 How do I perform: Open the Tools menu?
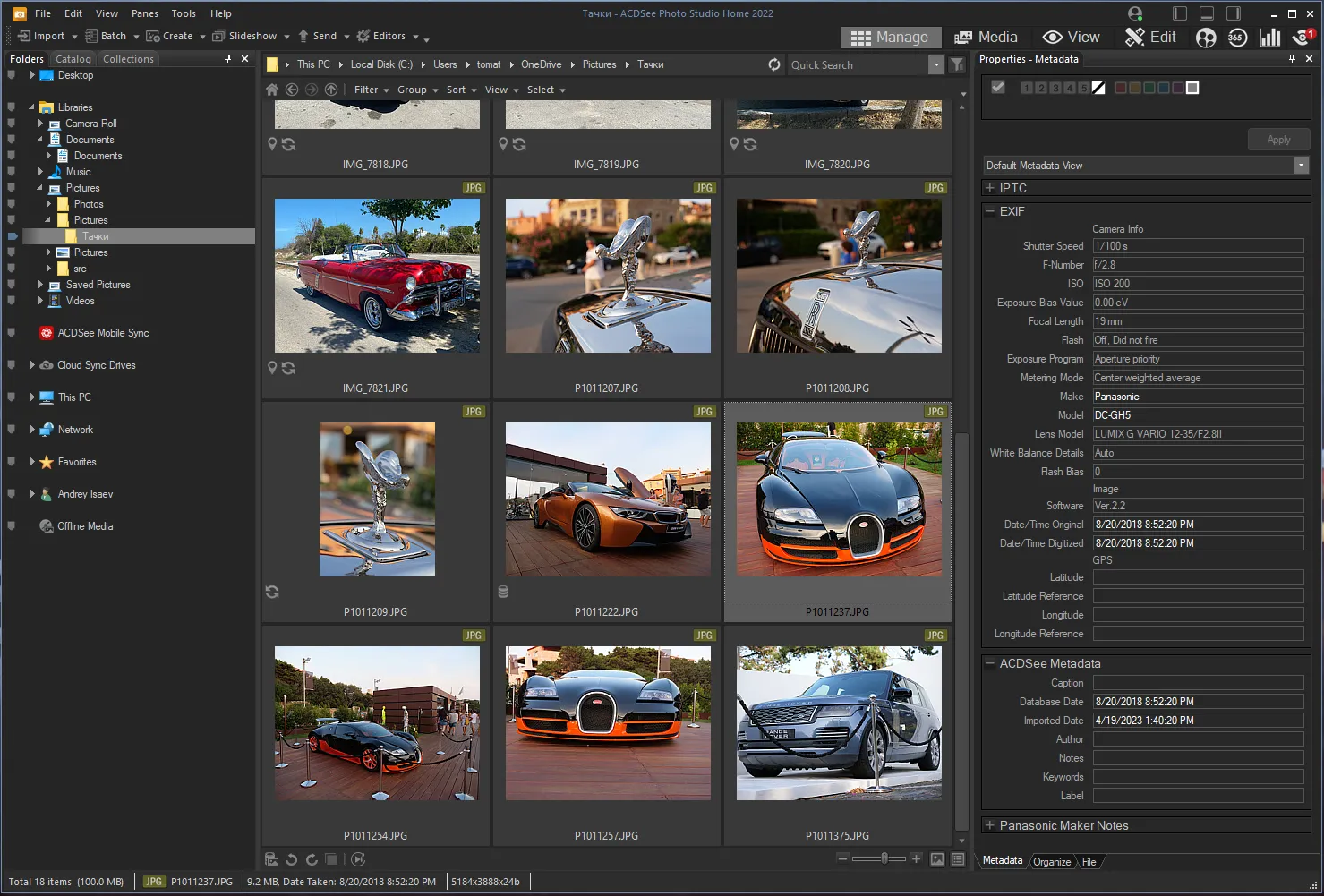coord(184,13)
